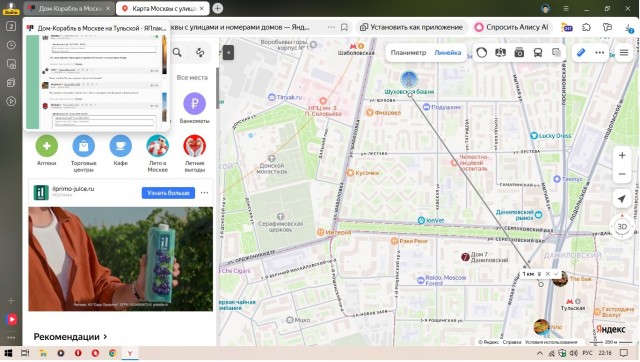640x362 pixels.
Task: Open the Торговые центры category
Action: pos(84,153)
